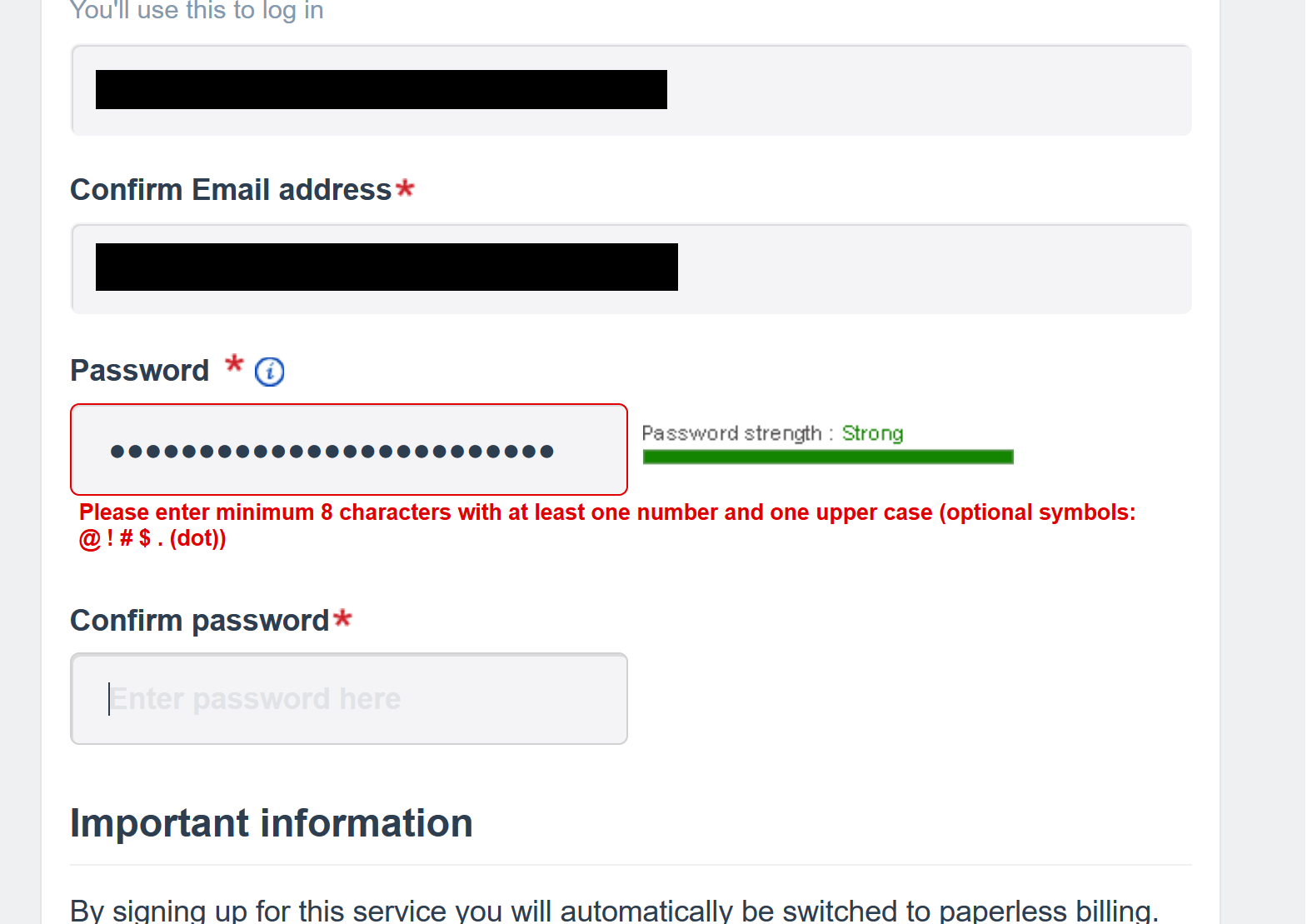This screenshot has height=924, width=1307.
Task: Click the 'Password strength :' label text
Action: click(731, 433)
